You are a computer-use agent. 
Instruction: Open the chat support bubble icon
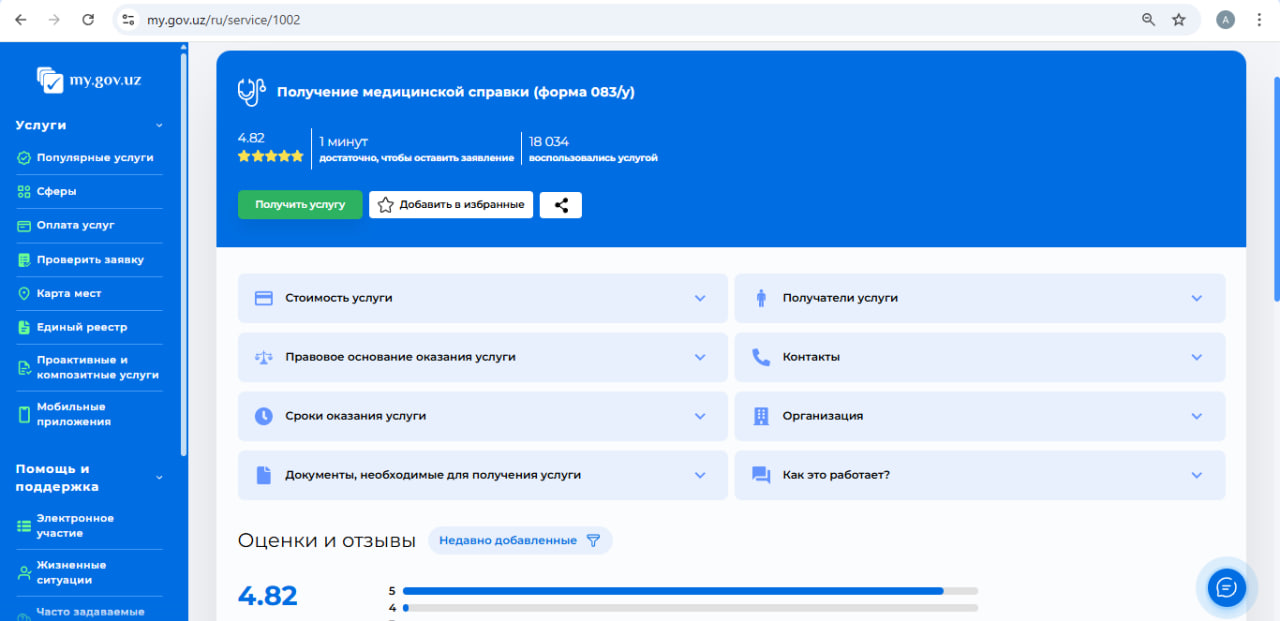[1226, 587]
